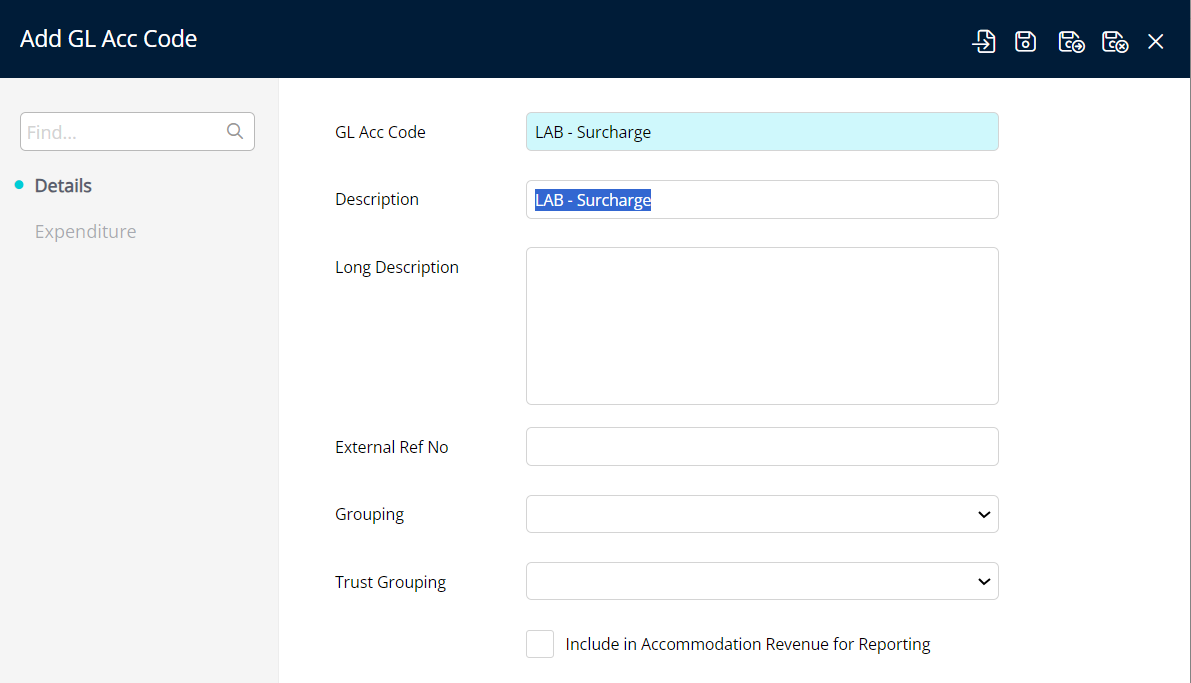Open the Trust Grouping dropdown
Image resolution: width=1191 pixels, height=683 pixels.
point(761,581)
